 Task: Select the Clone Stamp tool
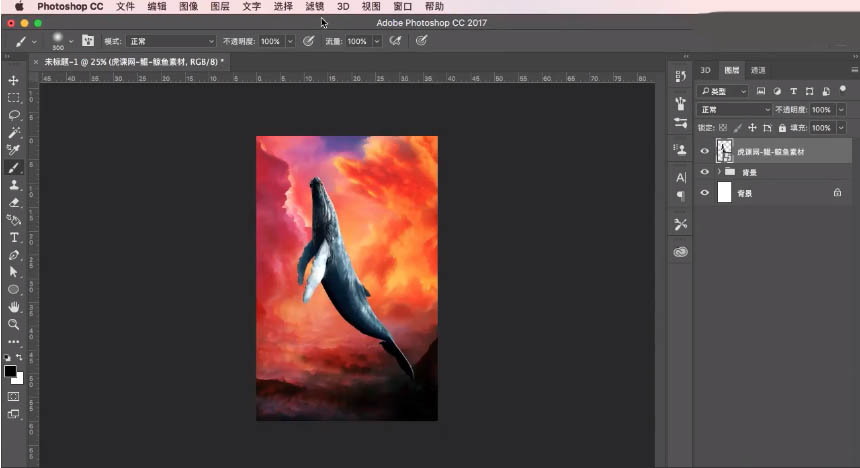(x=14, y=185)
